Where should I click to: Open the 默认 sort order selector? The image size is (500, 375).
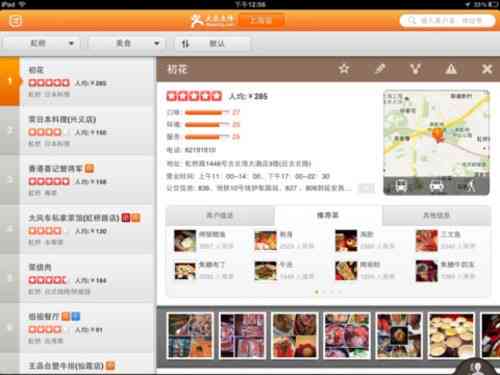[x=213, y=43]
